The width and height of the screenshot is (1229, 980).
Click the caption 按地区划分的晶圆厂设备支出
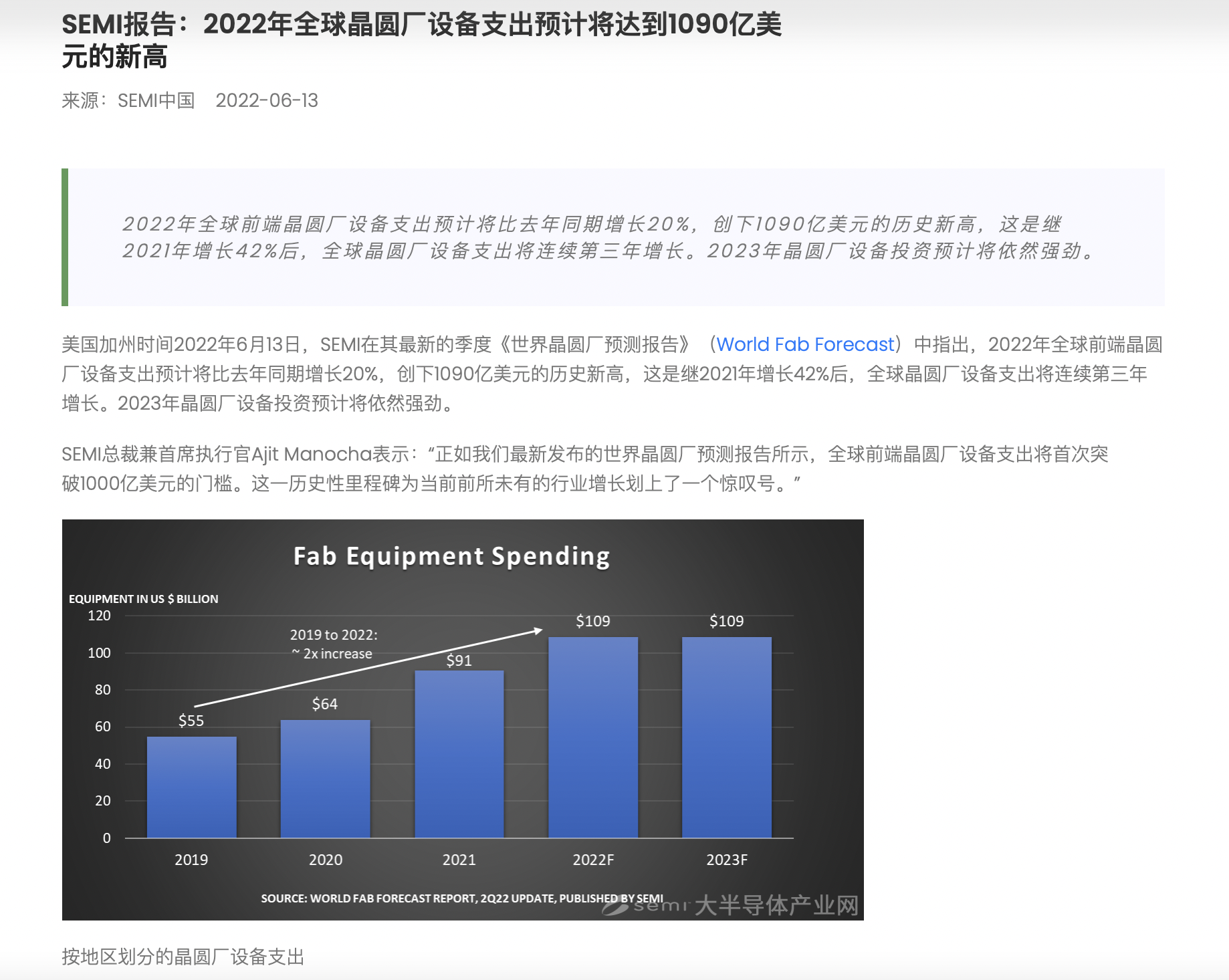(x=183, y=957)
